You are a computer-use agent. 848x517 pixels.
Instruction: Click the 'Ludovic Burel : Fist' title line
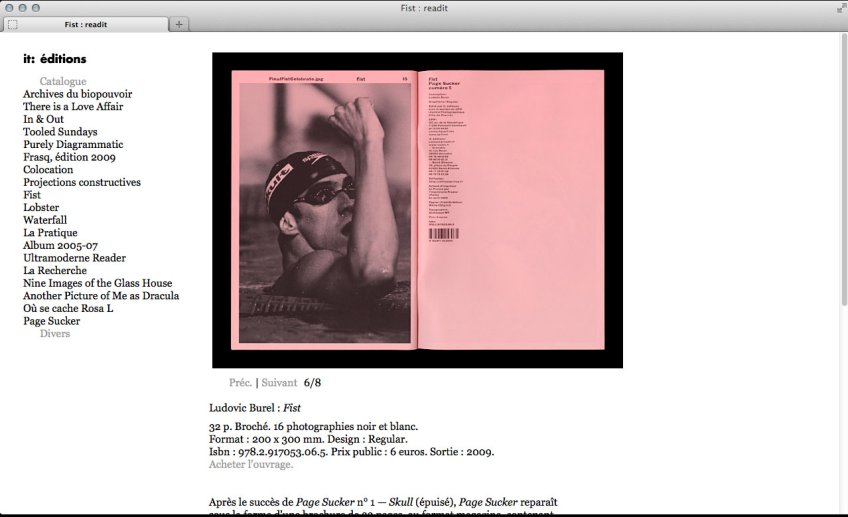tap(255, 408)
